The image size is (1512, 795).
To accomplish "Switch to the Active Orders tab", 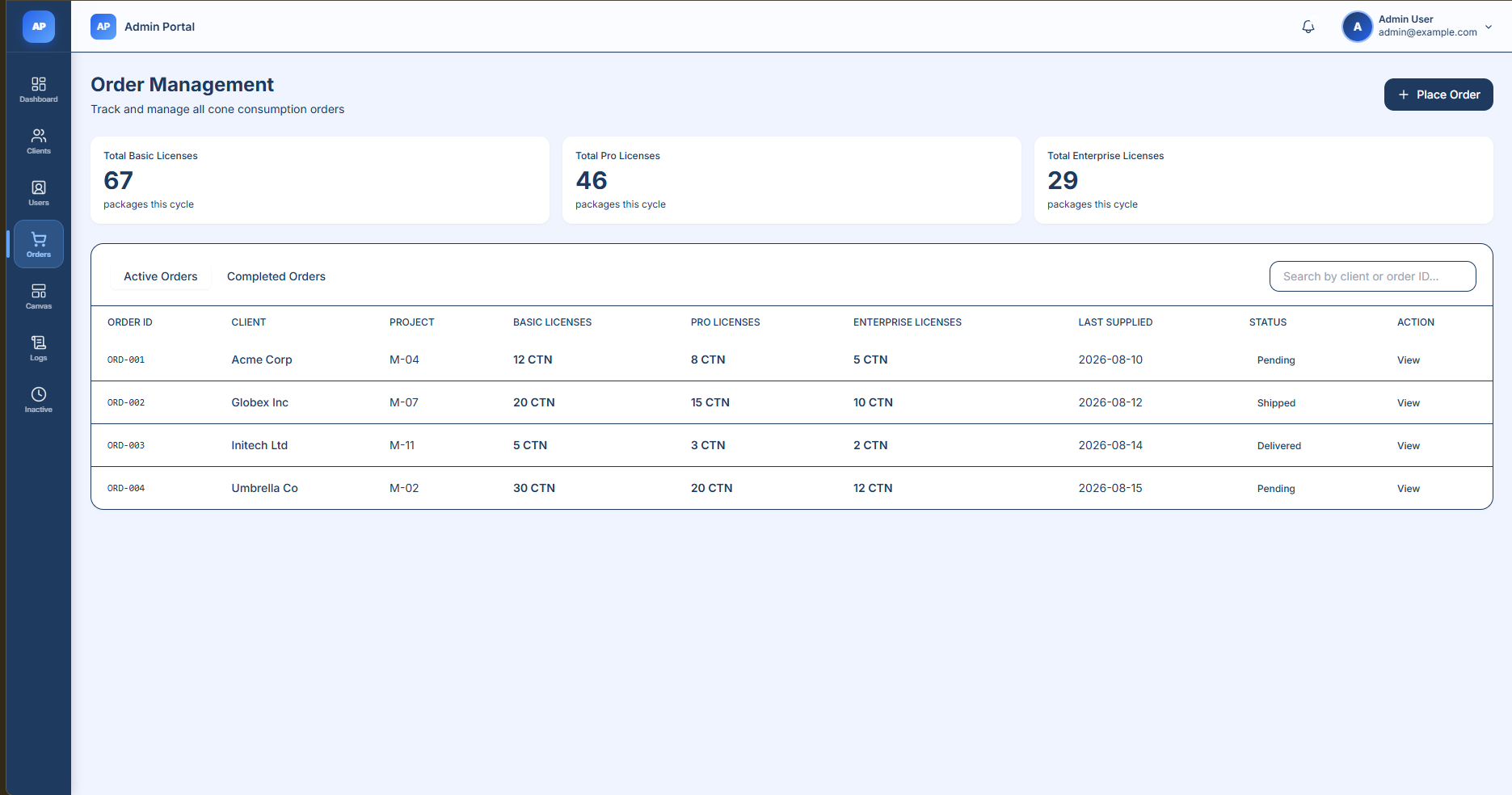I will point(160,276).
